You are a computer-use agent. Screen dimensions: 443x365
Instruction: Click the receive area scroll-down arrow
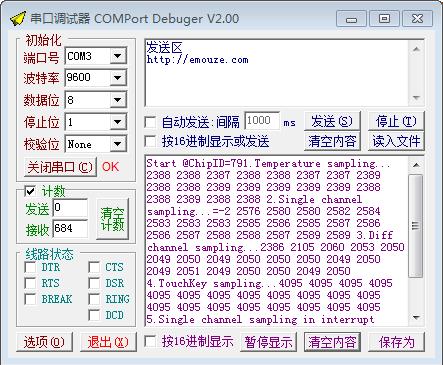click(416, 317)
